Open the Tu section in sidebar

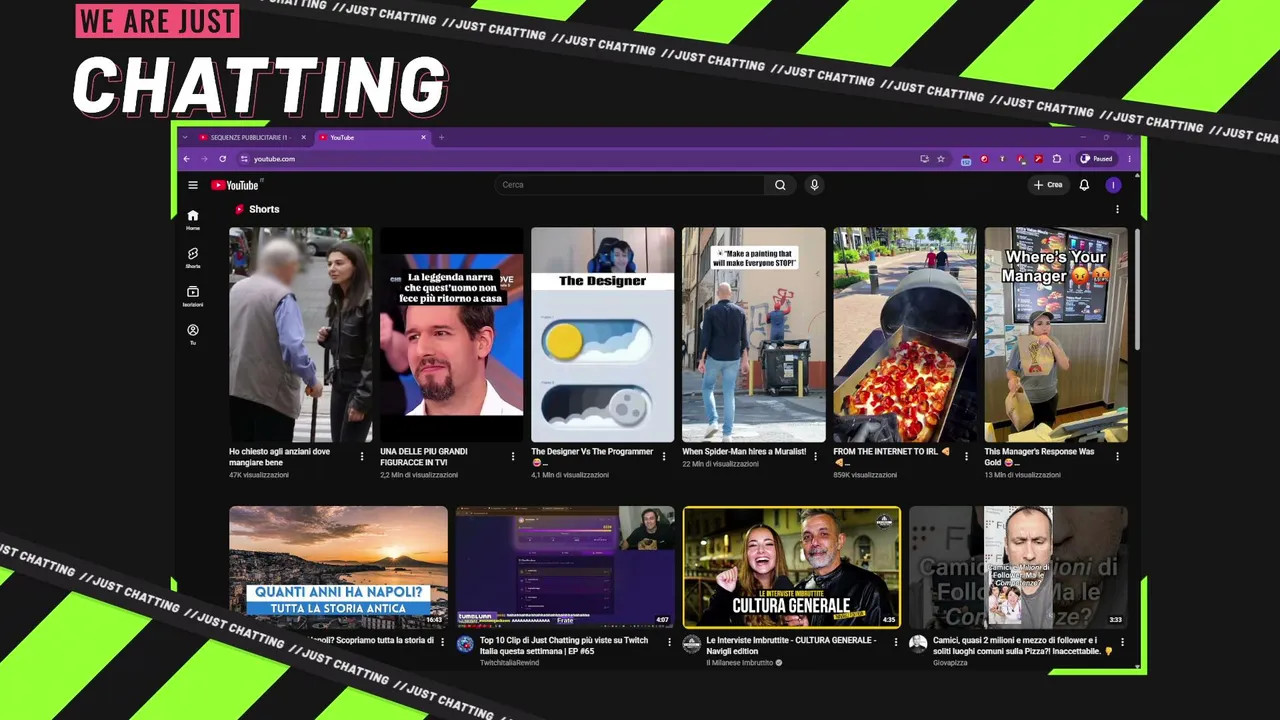click(x=193, y=334)
